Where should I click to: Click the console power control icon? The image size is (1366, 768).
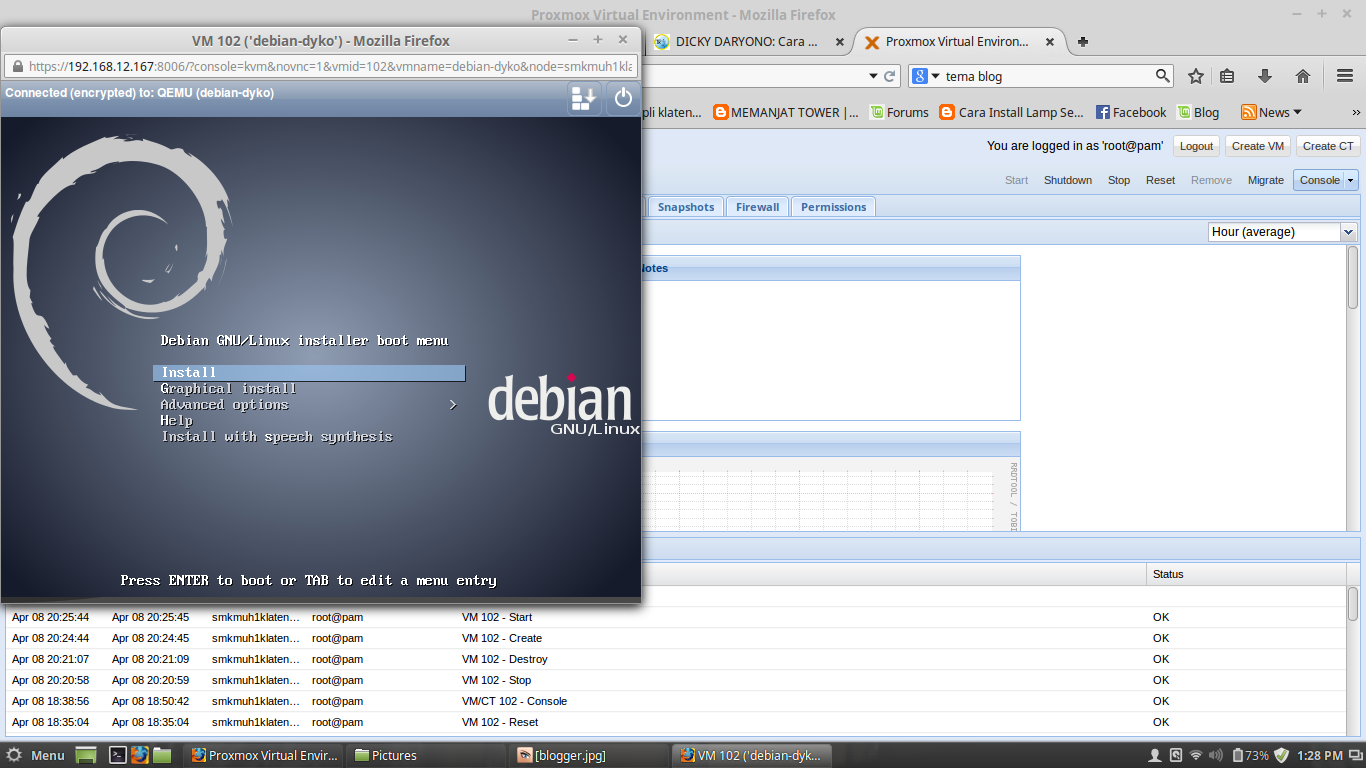[x=623, y=98]
